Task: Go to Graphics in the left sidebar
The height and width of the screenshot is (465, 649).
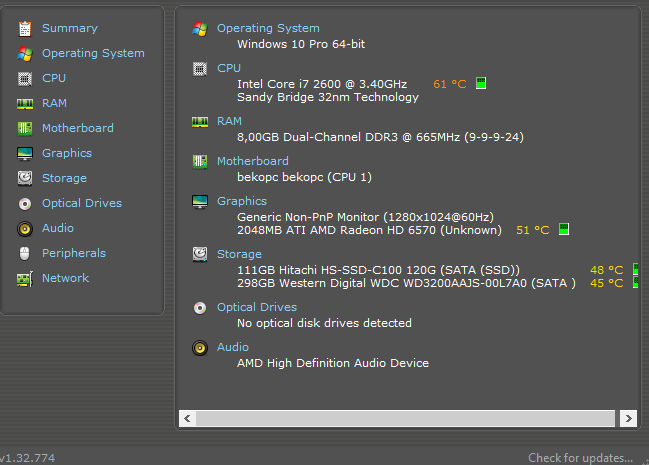Action: coord(67,153)
